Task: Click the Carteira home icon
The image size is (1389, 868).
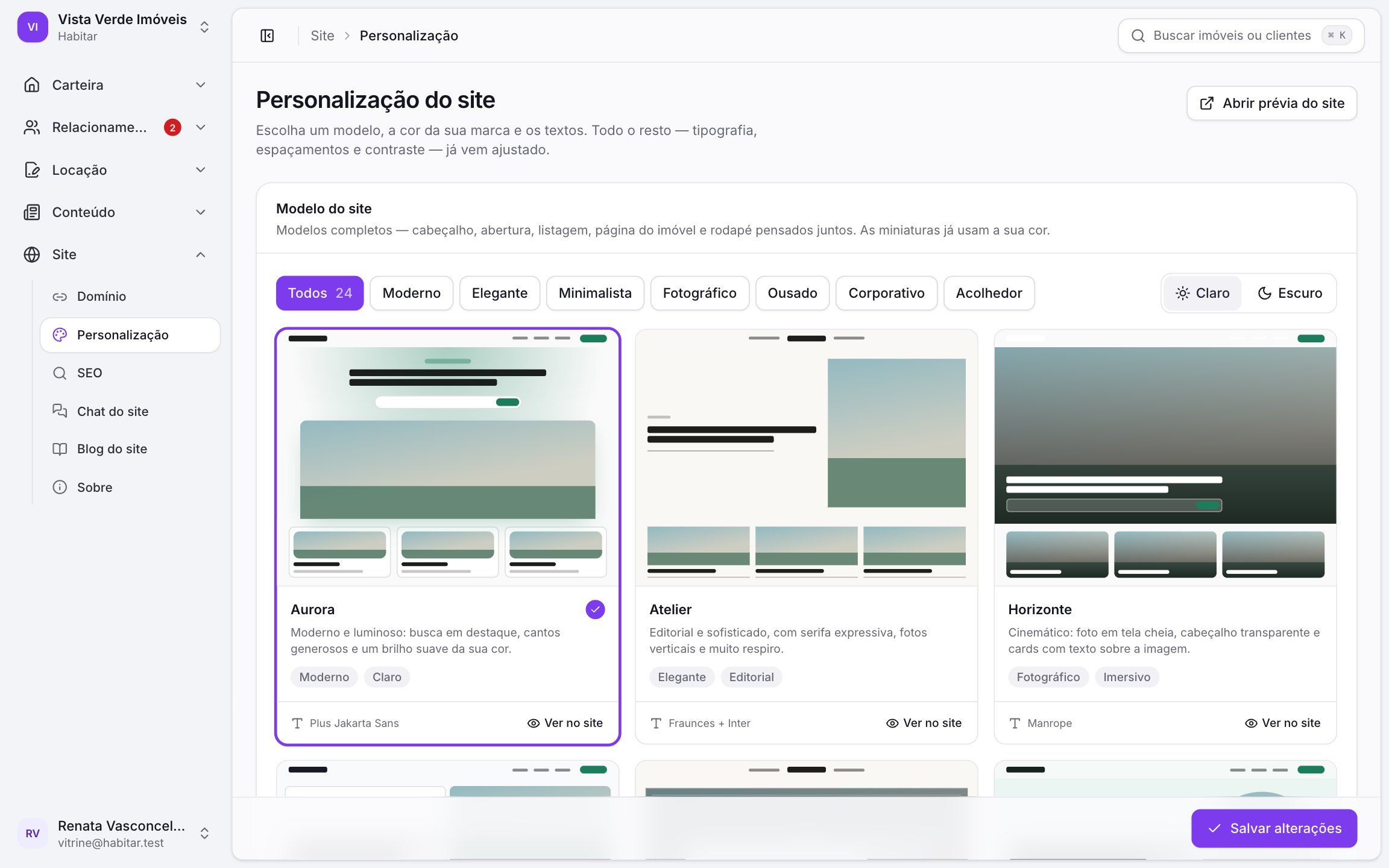Action: [32, 85]
